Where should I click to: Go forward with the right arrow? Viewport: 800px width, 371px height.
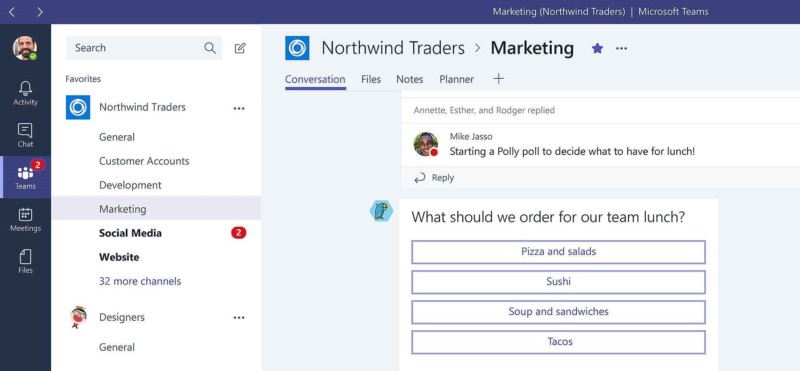[x=40, y=12]
